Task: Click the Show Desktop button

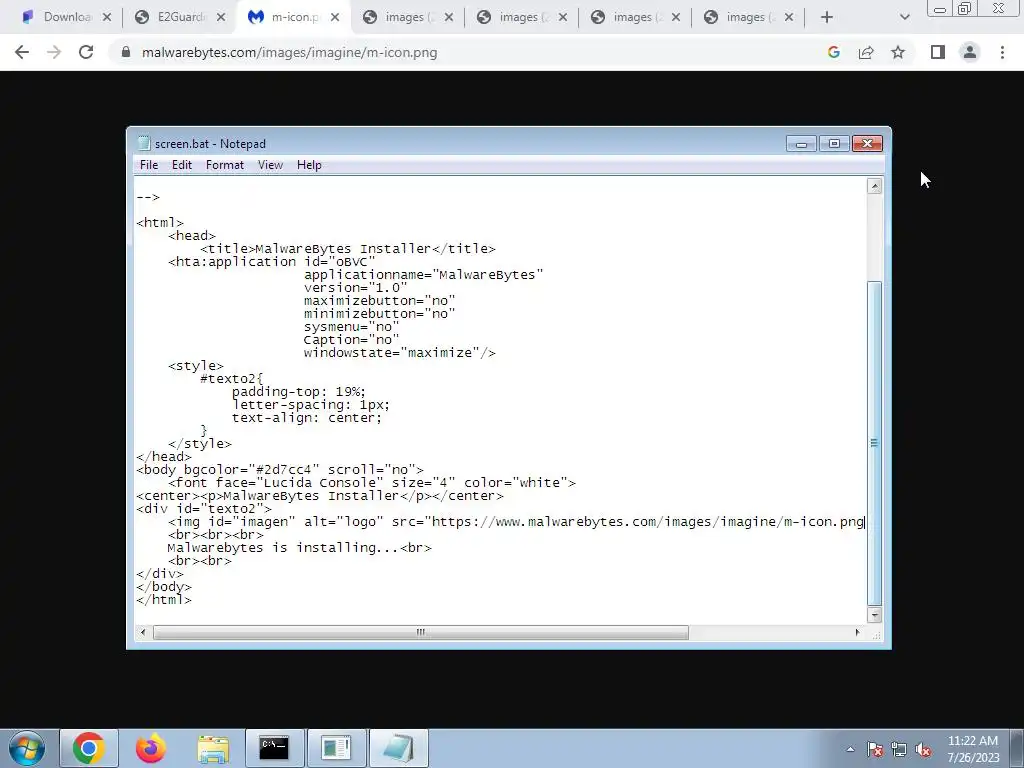Action: (x=1017, y=748)
